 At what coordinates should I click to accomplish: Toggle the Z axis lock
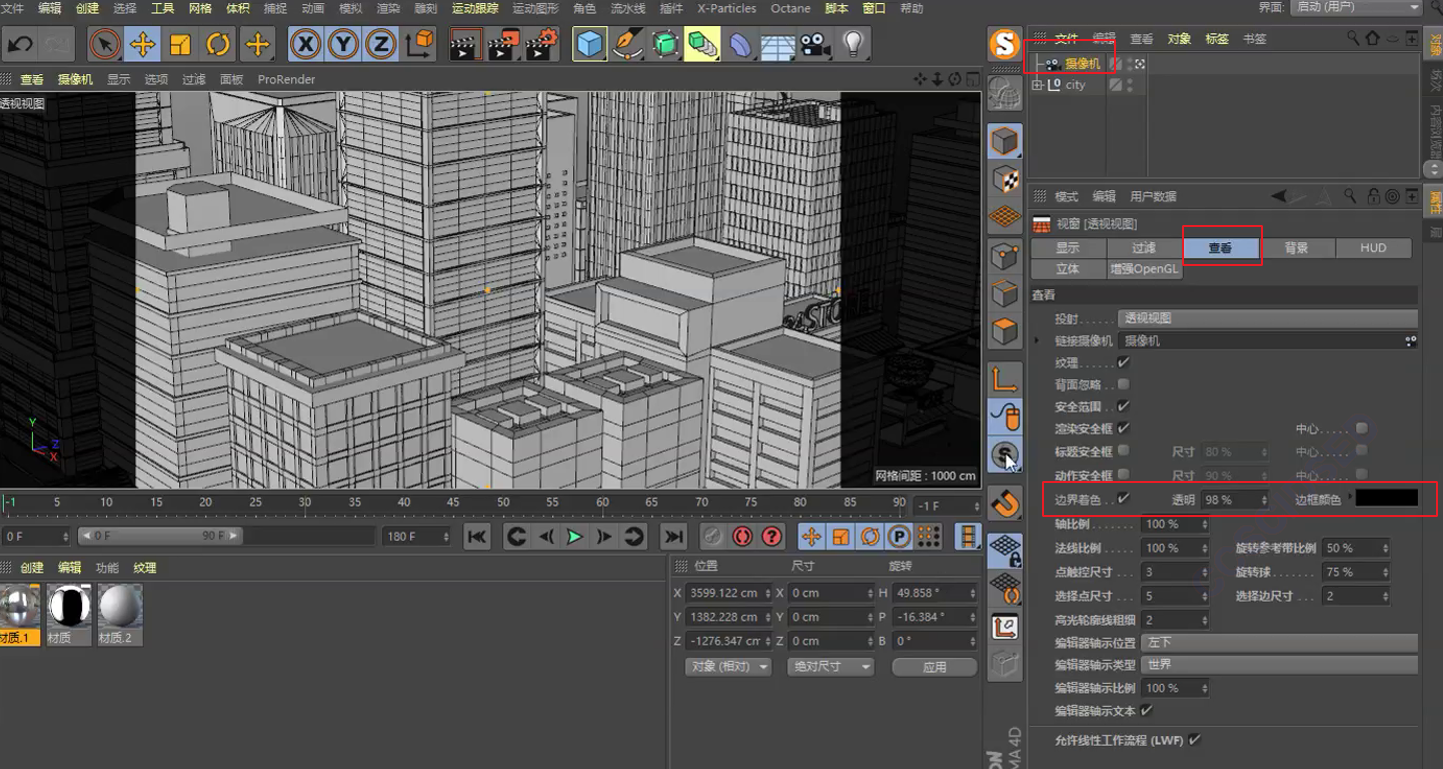[x=380, y=45]
